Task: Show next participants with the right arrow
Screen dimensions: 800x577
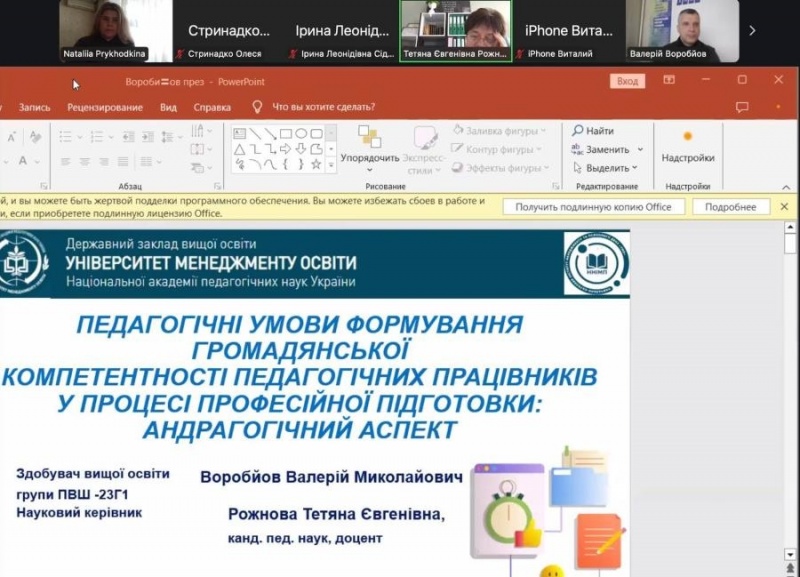Action: coord(752,31)
